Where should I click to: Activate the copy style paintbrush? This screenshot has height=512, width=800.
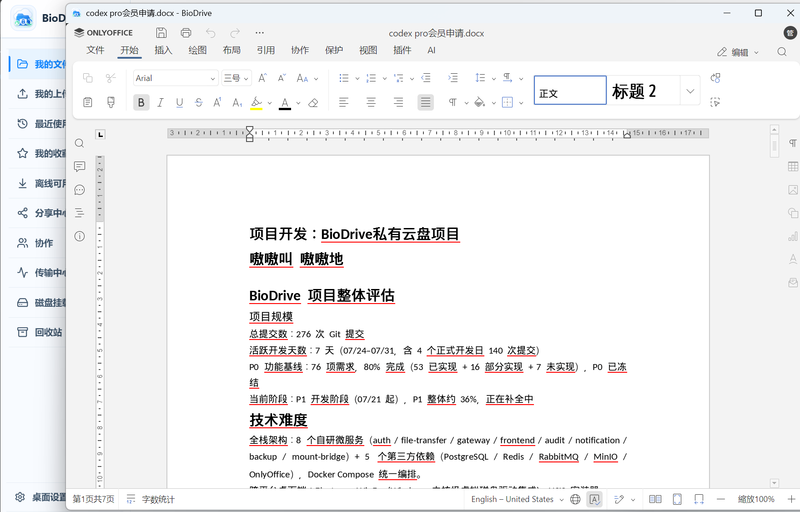tap(111, 103)
